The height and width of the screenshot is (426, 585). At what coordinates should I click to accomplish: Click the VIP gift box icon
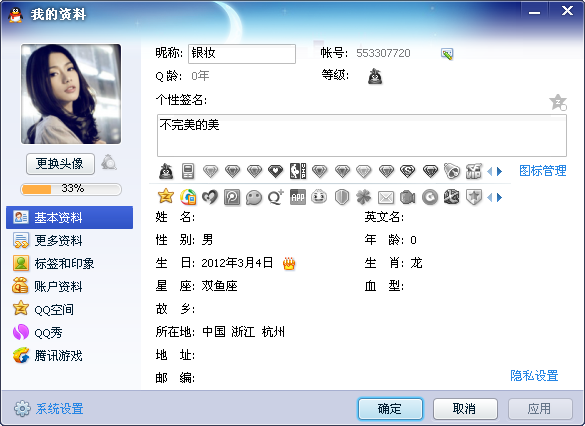474,171
